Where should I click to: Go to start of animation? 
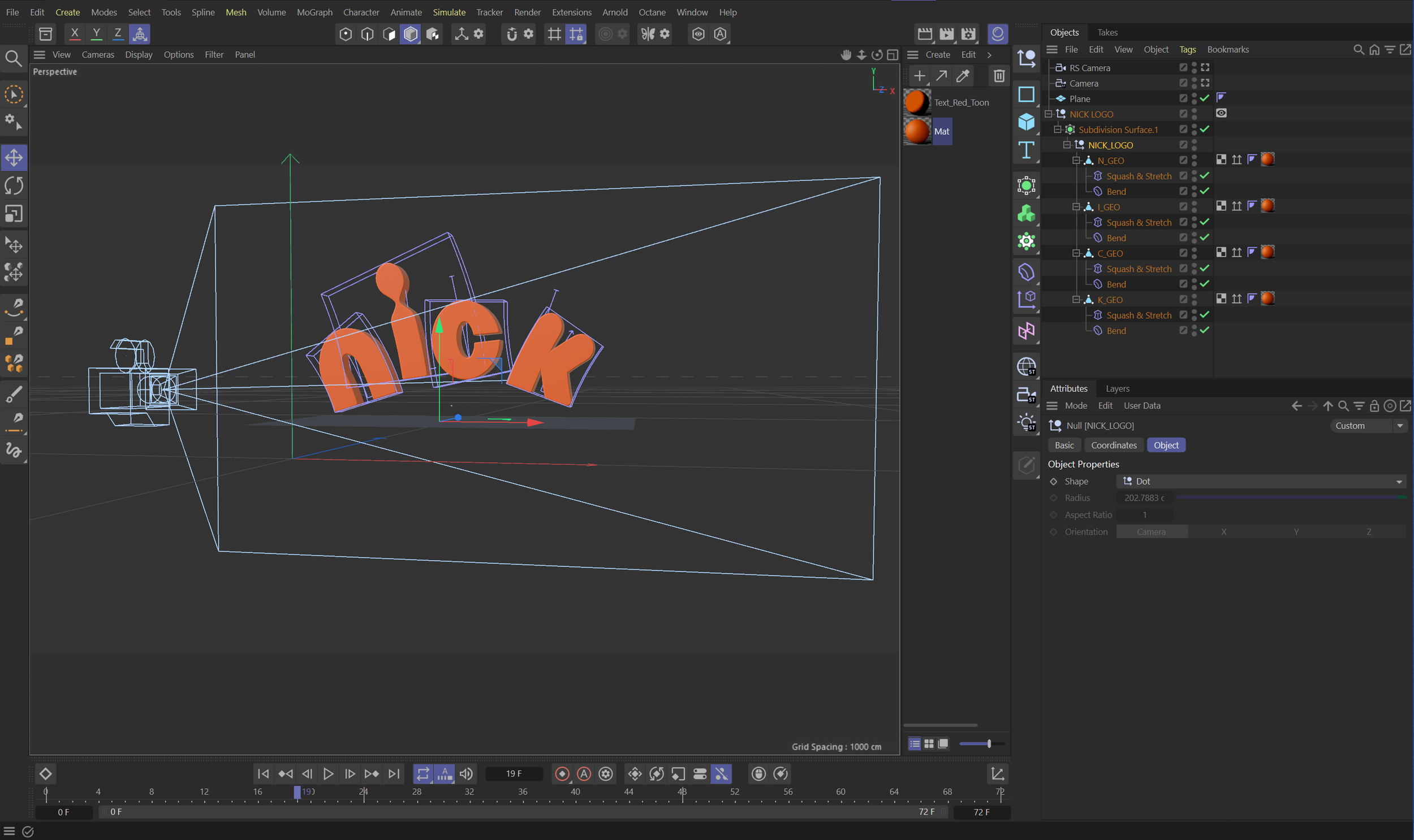[x=264, y=773]
